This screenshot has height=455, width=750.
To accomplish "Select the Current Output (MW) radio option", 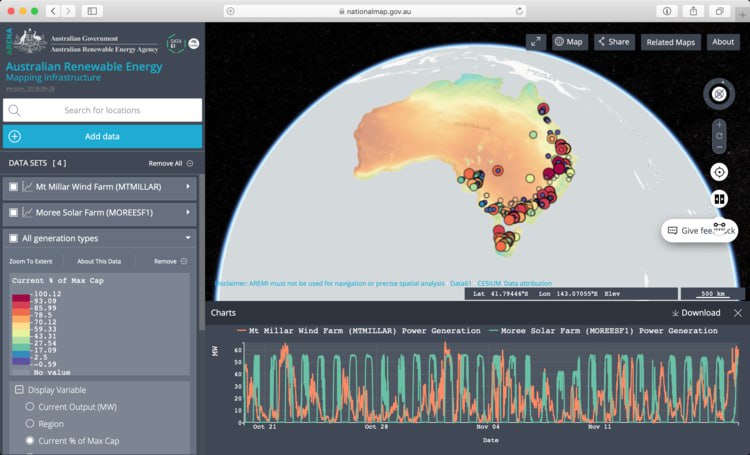I will tap(29, 407).
